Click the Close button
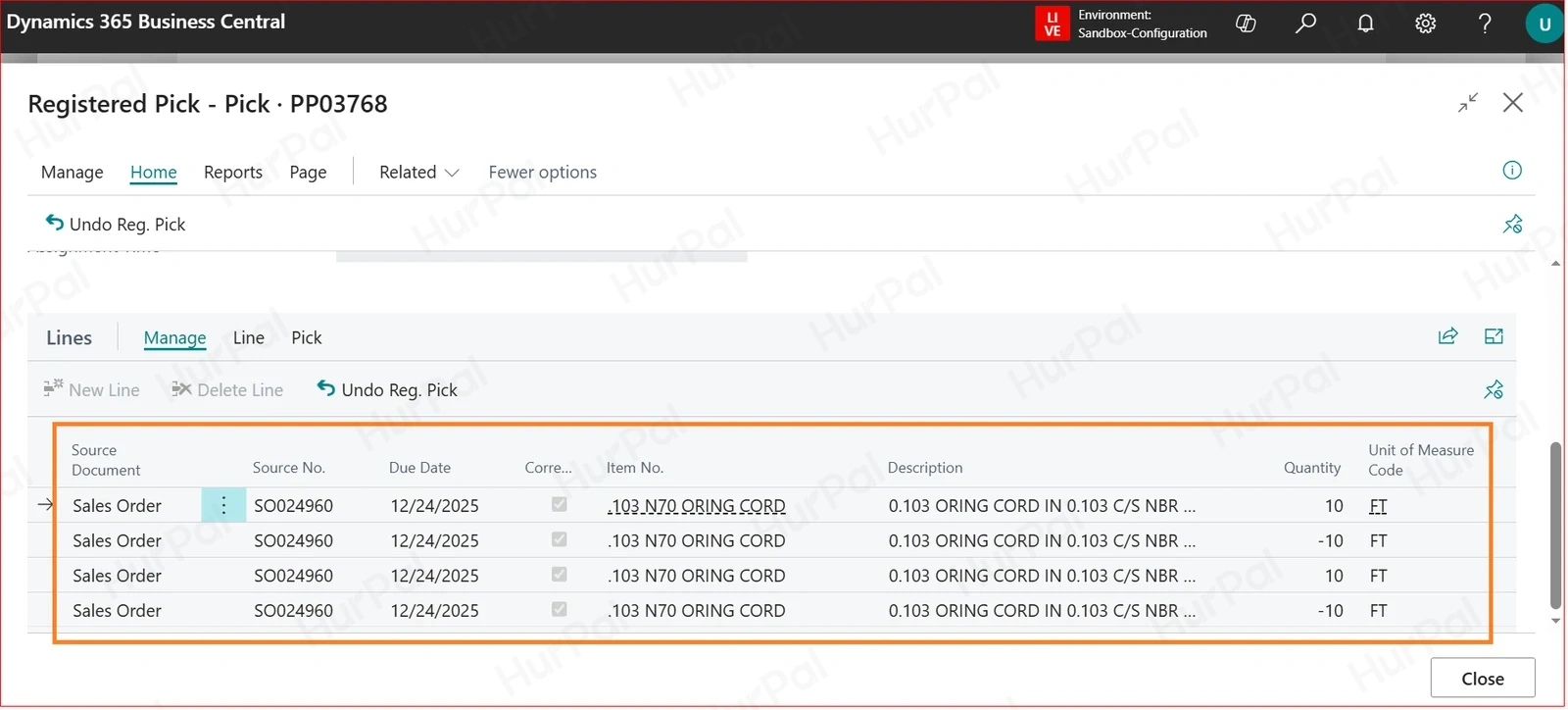Screen dimensions: 1568x710 click(x=1483, y=679)
